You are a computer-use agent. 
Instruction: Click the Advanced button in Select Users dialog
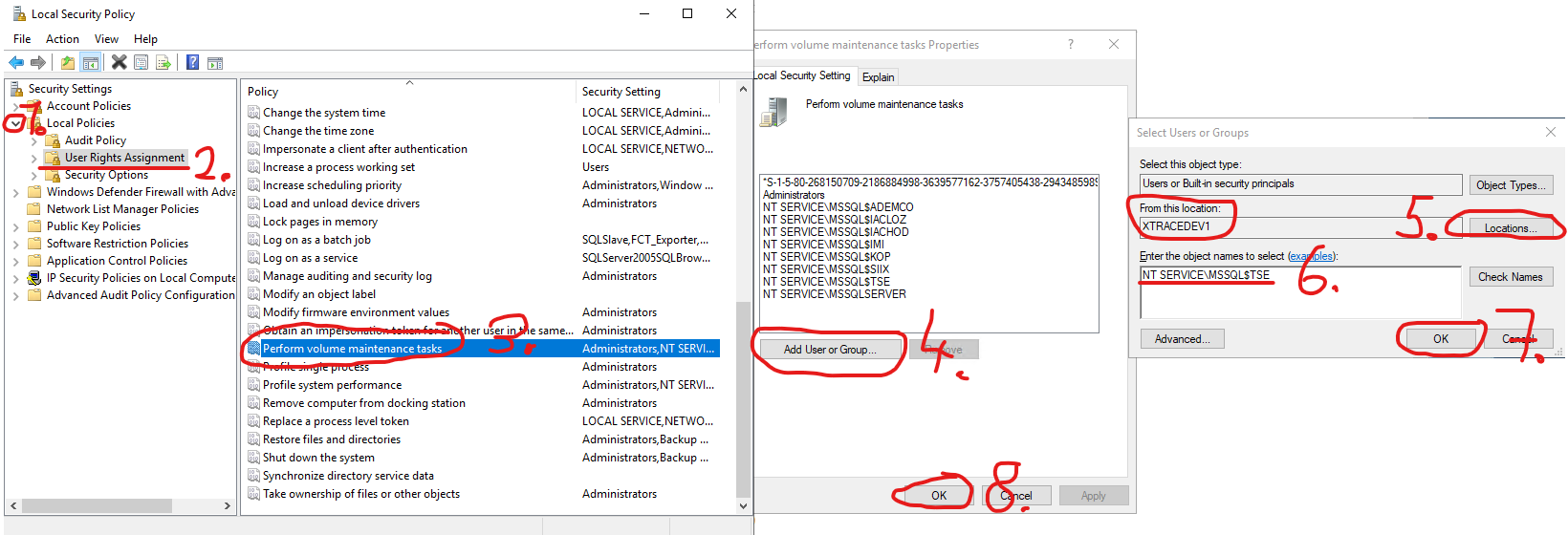1182,339
